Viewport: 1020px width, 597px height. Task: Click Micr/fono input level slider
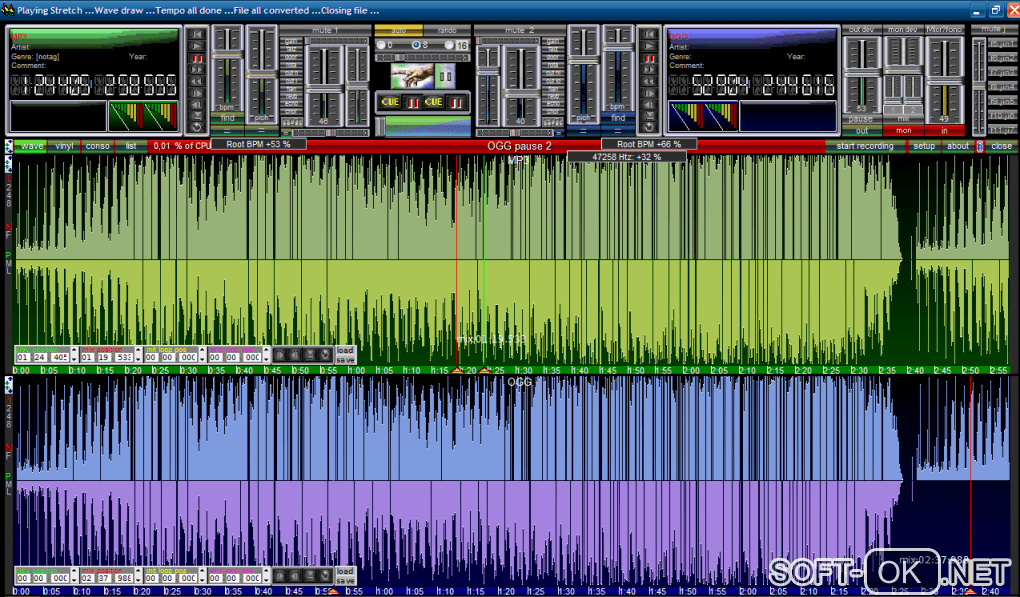click(x=945, y=78)
